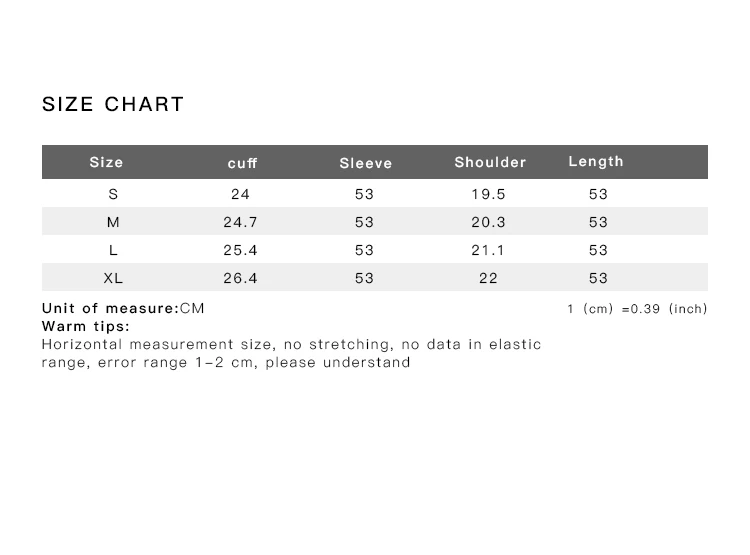Viewport: 750px width, 555px height.
Task: Click the SIZE CHART heading
Action: (113, 104)
